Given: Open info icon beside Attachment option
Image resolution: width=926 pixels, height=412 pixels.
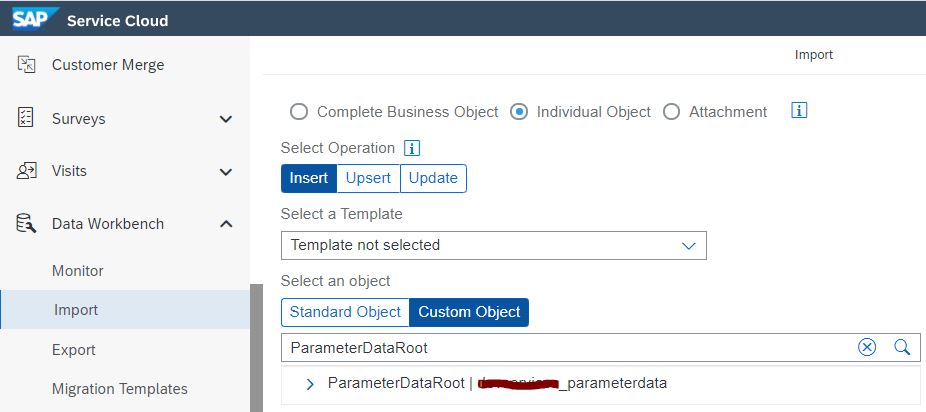Looking at the screenshot, I should pos(799,111).
